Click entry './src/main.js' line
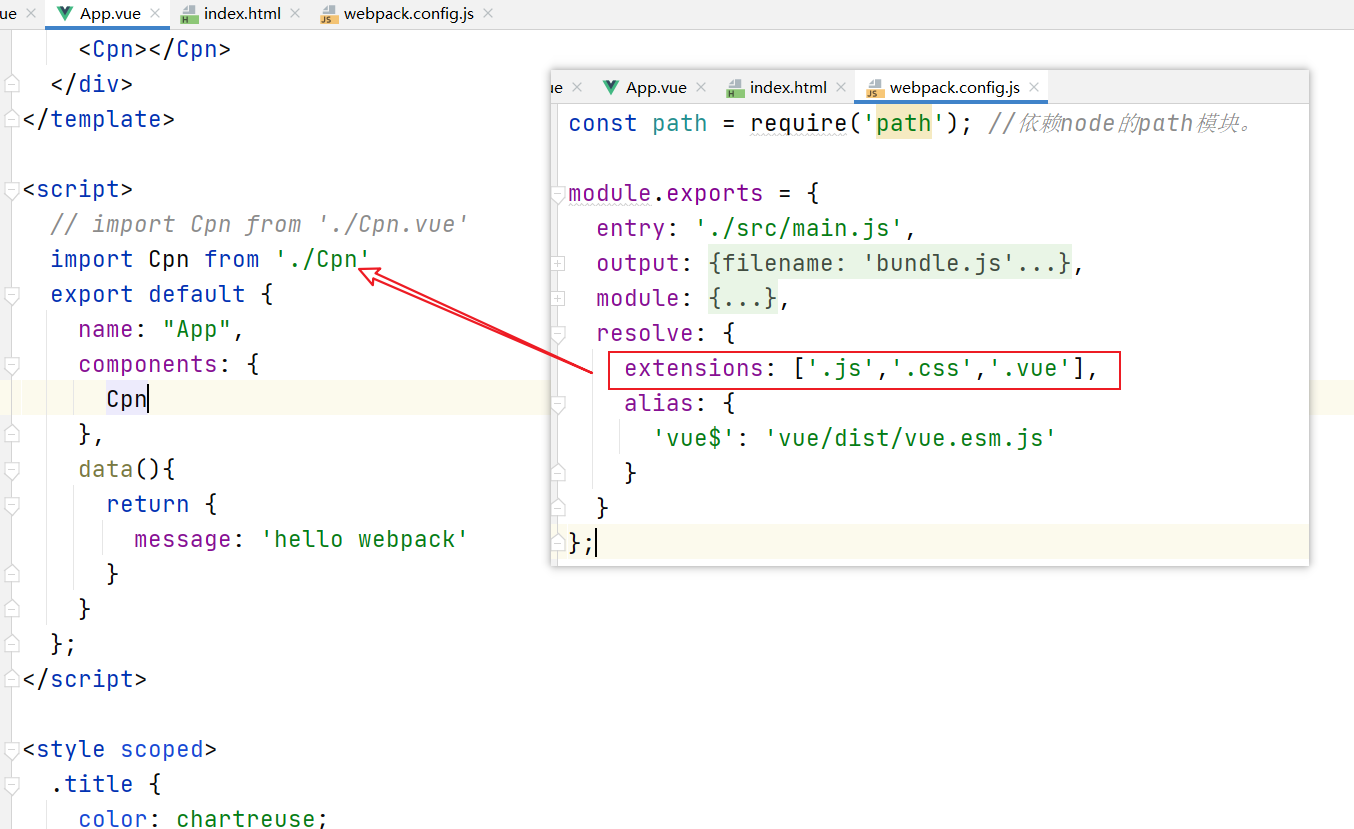Image resolution: width=1354 pixels, height=829 pixels. (756, 229)
